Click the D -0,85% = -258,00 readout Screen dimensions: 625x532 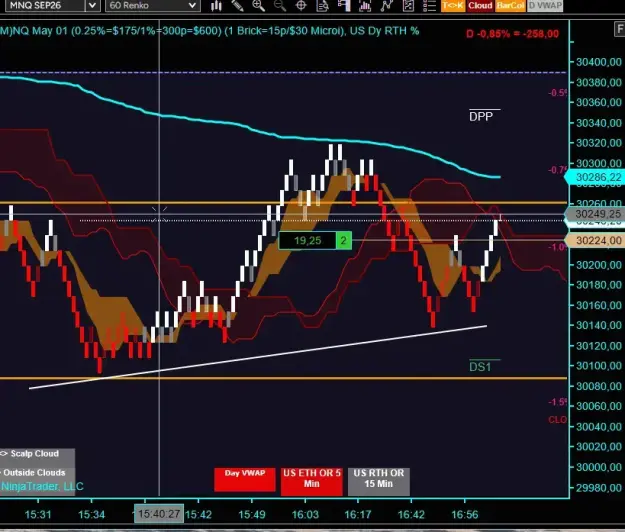512,34
